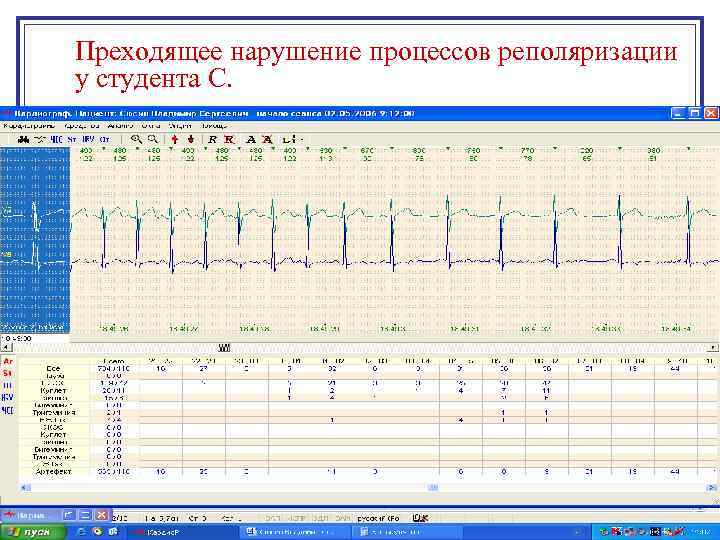Click the quick launch browser icon
This screenshot has height=540, width=720.
pyautogui.click(x=83, y=532)
